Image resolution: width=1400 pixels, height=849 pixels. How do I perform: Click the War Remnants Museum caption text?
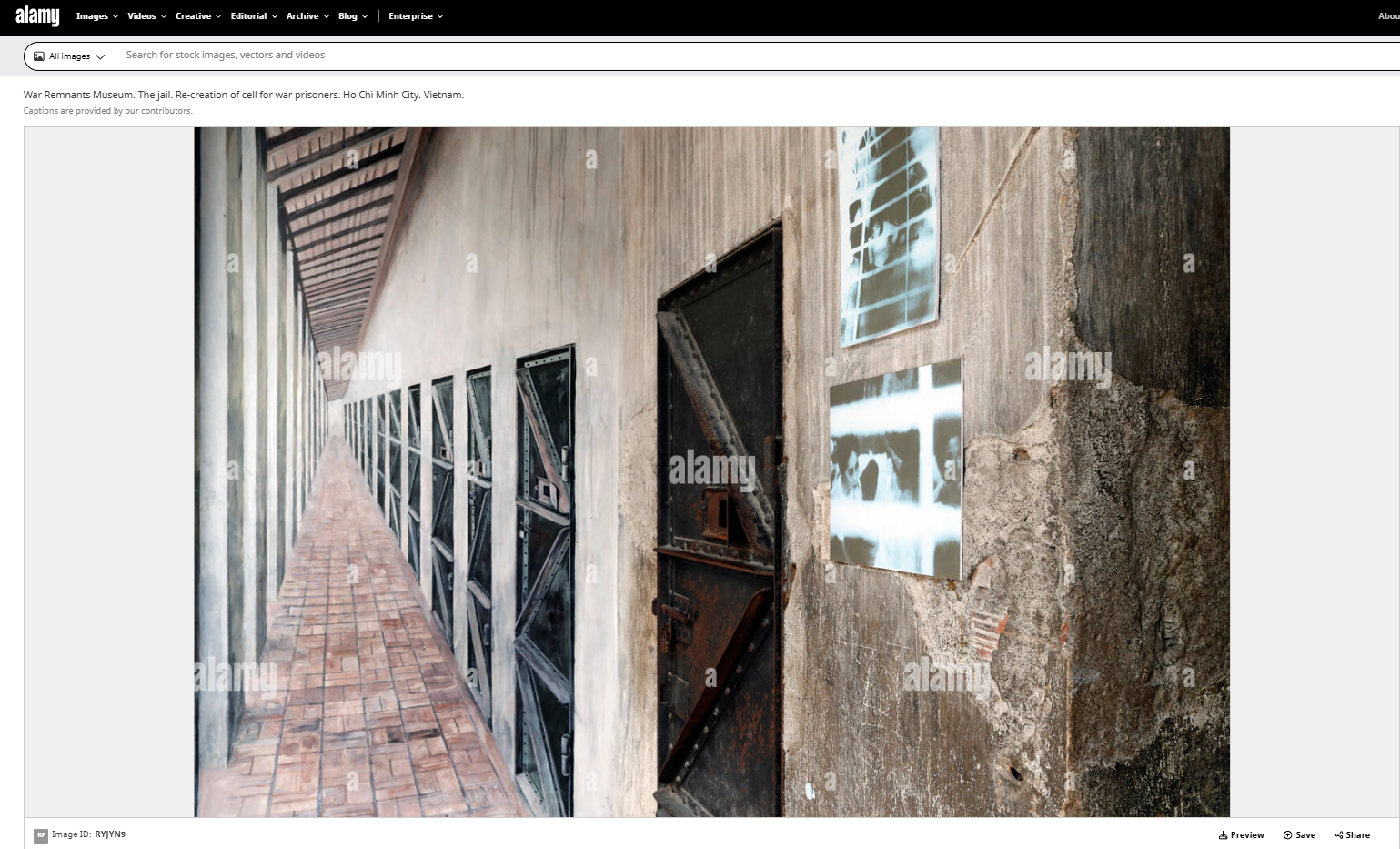click(x=243, y=95)
